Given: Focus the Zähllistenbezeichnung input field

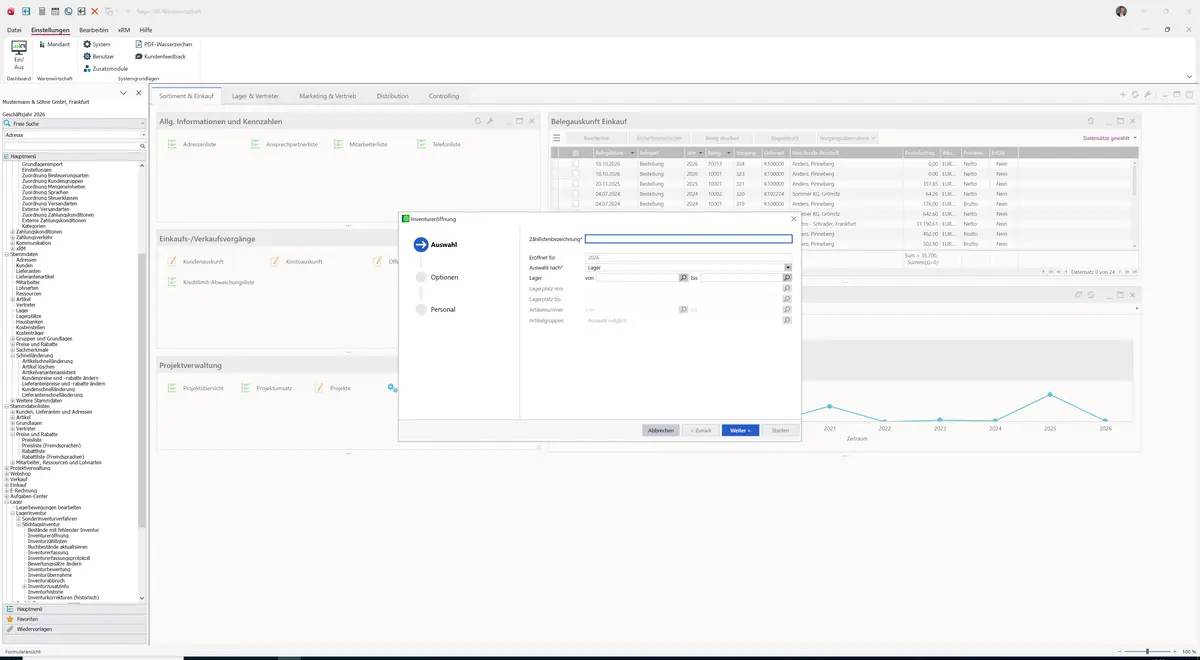Looking at the screenshot, I should pos(688,239).
